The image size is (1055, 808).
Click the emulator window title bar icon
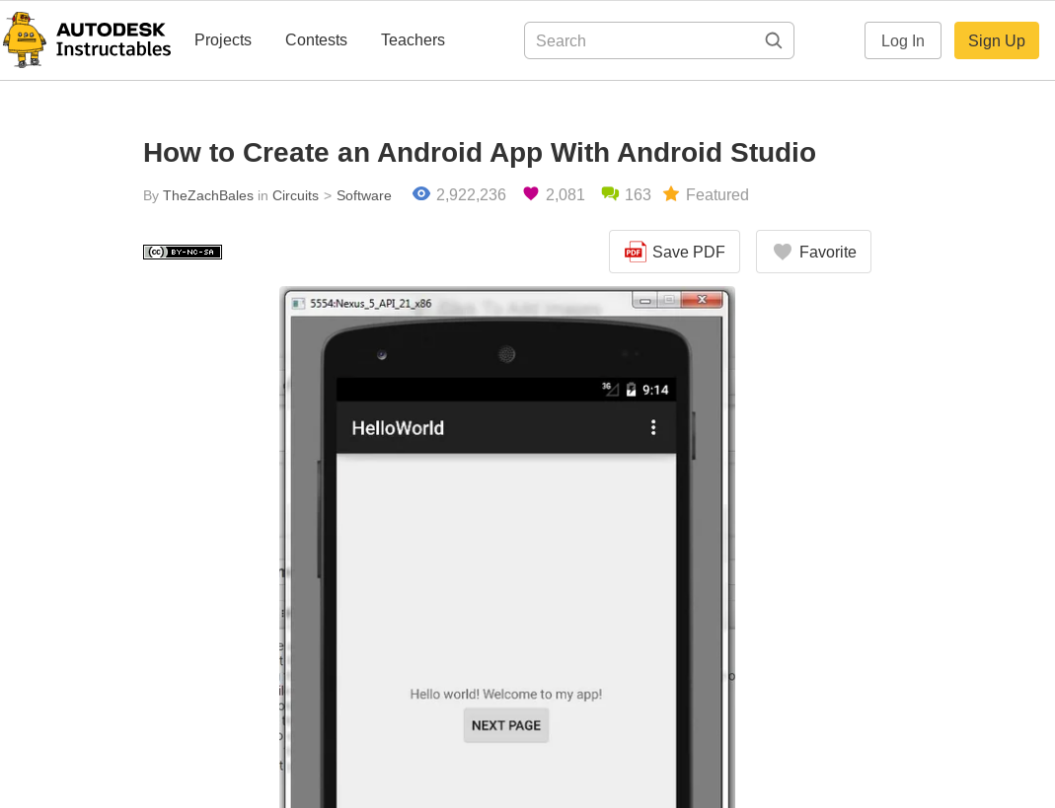(298, 303)
